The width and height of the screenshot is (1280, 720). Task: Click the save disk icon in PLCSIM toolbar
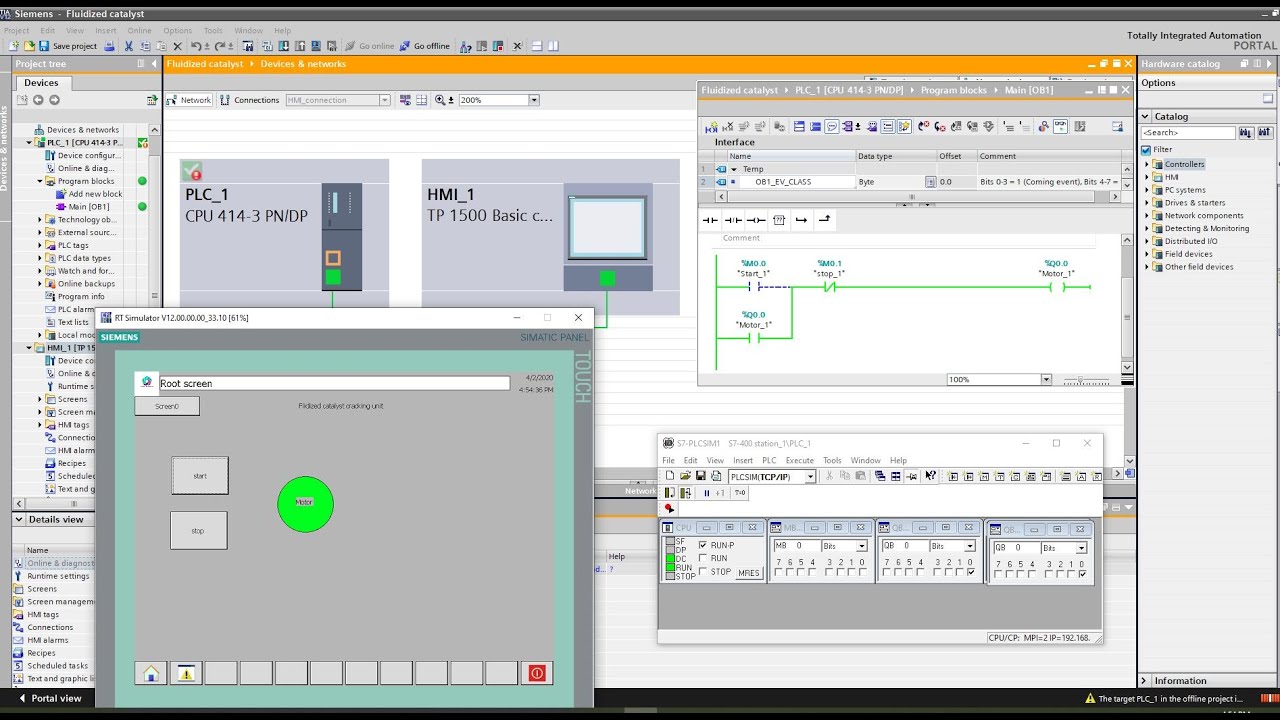[701, 476]
